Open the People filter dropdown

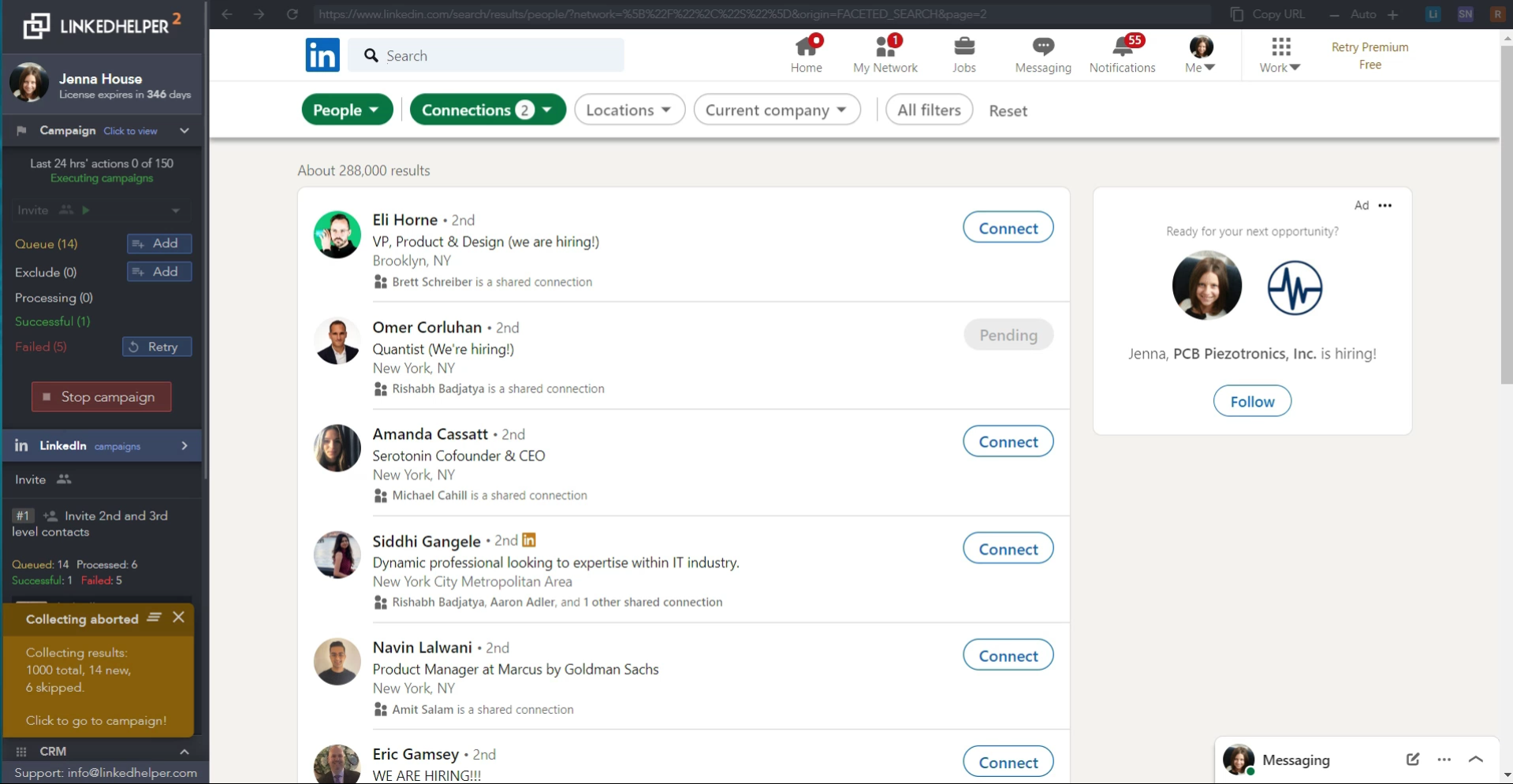point(347,110)
